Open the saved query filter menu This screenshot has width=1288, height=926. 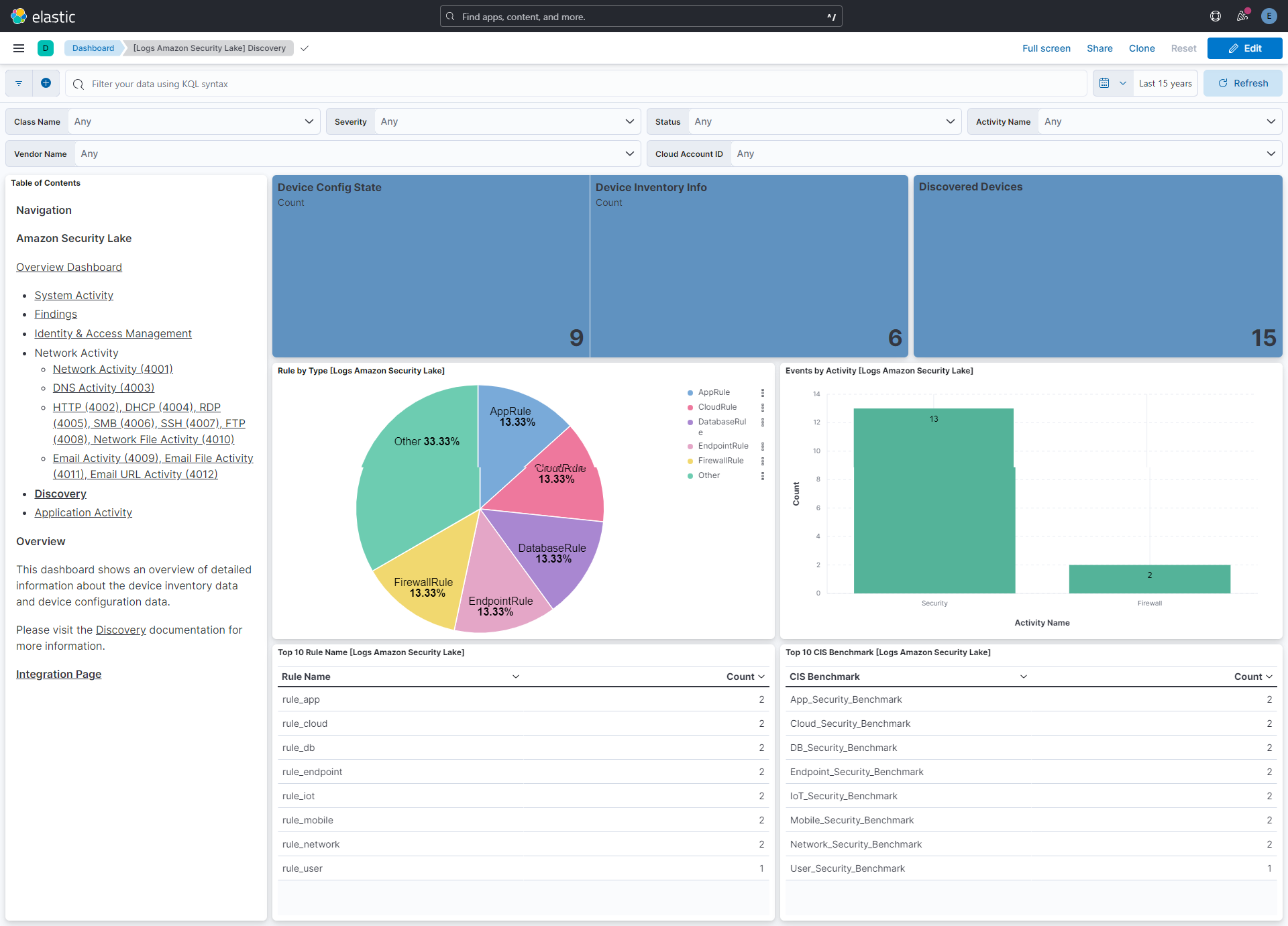[19, 83]
